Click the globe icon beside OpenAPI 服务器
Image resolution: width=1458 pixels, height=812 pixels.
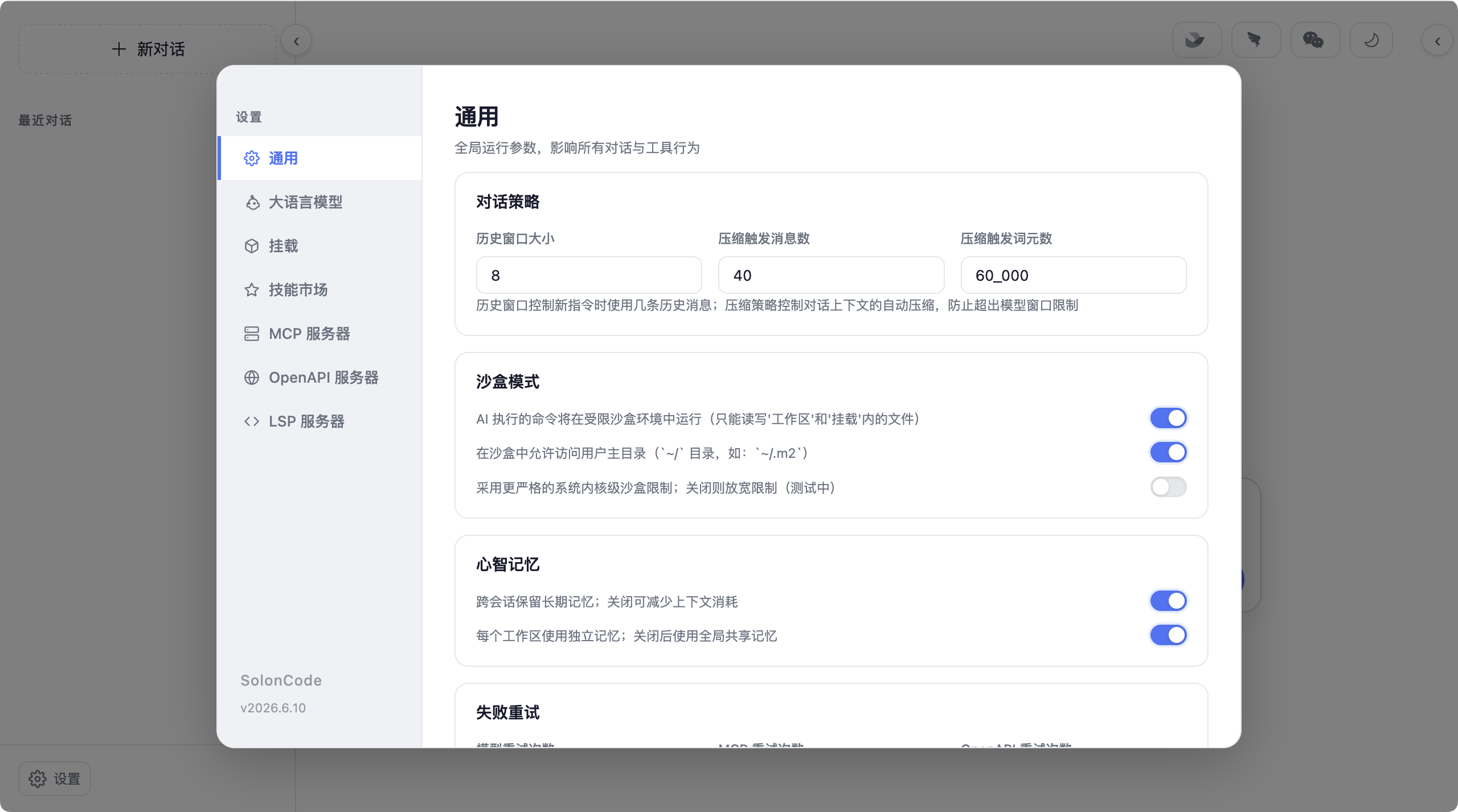[x=252, y=378]
